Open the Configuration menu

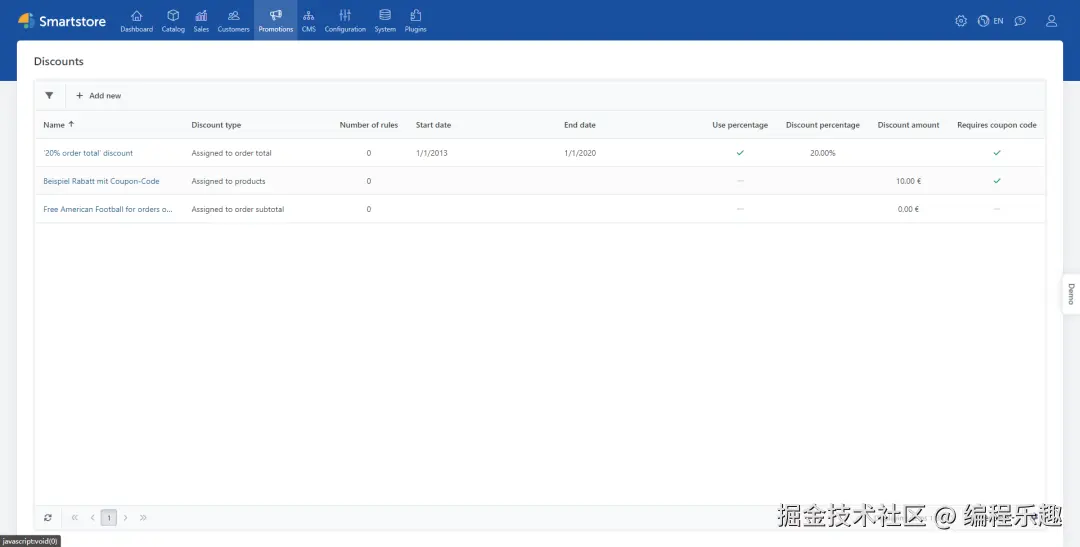click(x=345, y=21)
